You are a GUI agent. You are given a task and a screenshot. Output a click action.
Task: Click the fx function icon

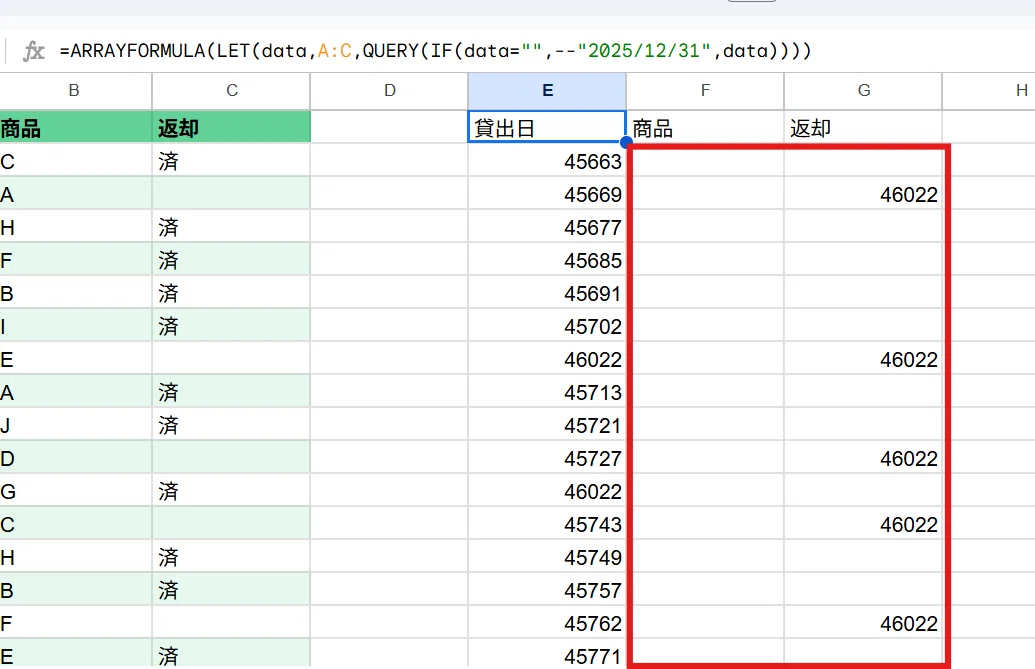tap(34, 51)
